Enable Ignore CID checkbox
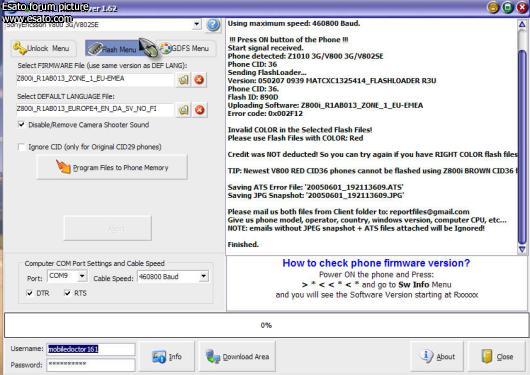This screenshot has height=375, width=530. coord(22,147)
